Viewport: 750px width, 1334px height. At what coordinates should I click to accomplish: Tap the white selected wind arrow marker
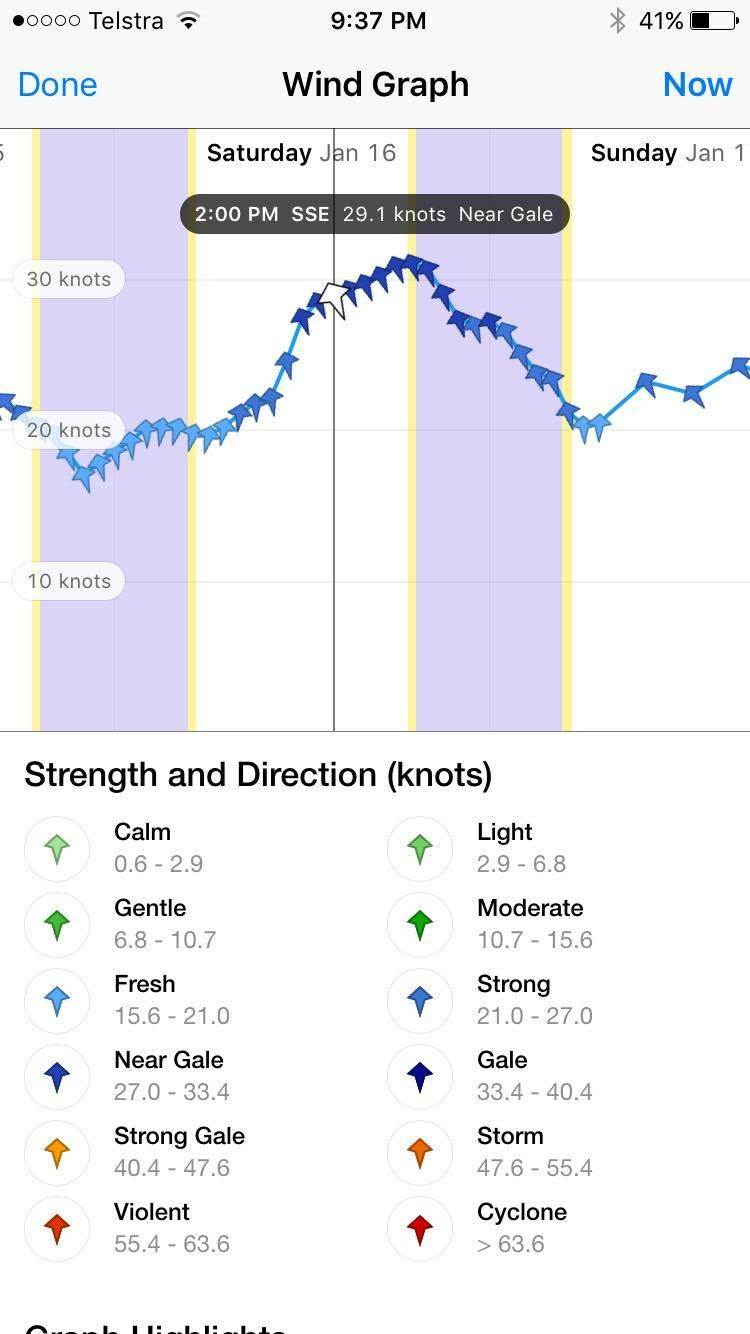pos(333,298)
